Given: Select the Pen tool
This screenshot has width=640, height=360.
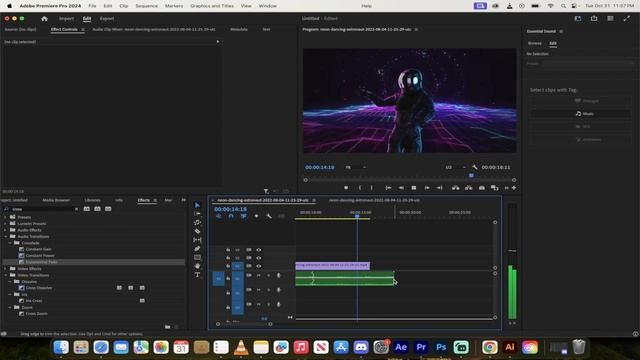Looking at the screenshot, I should coord(198,249).
